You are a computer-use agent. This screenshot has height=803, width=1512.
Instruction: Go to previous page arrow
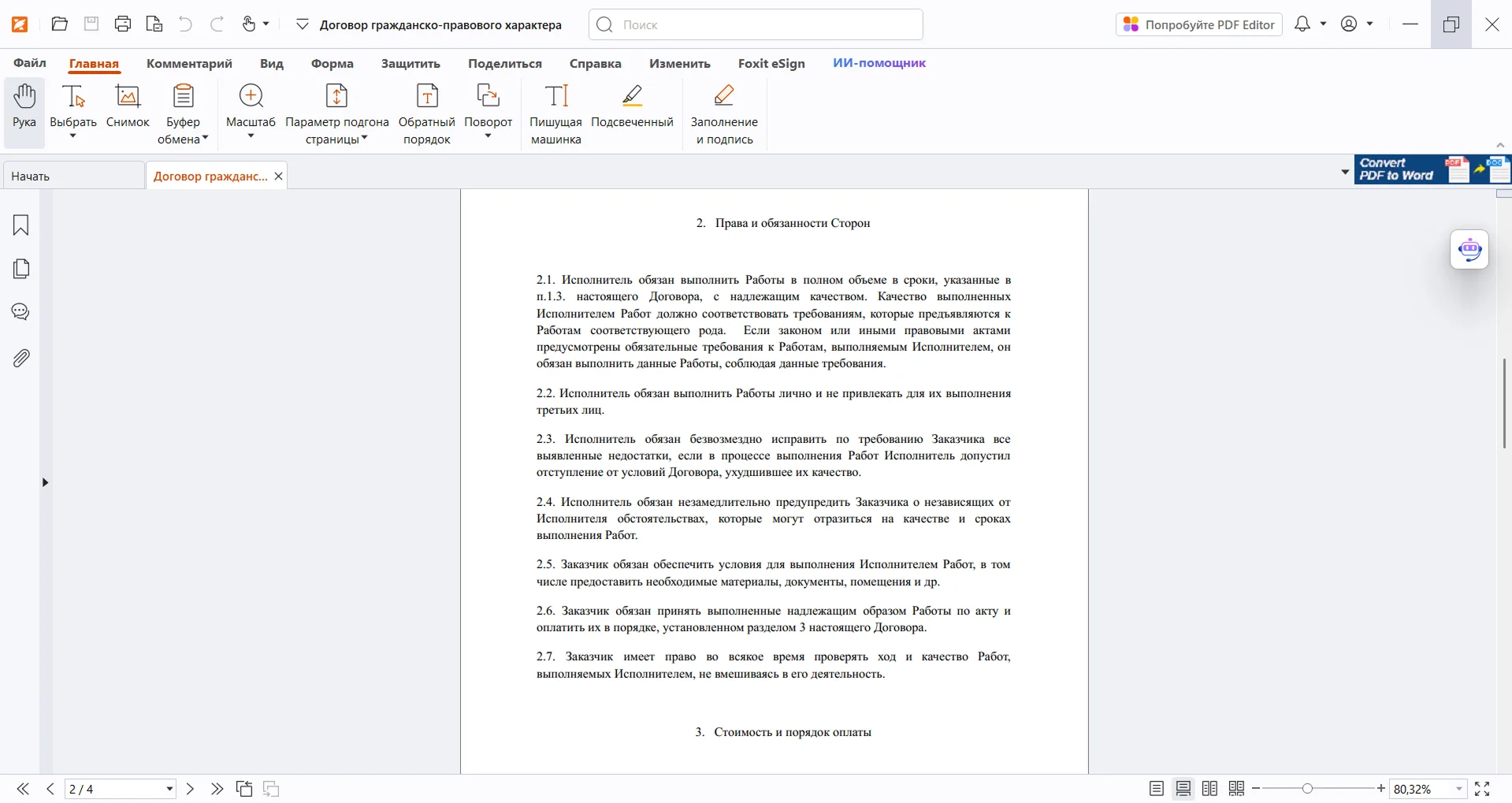tap(50, 789)
